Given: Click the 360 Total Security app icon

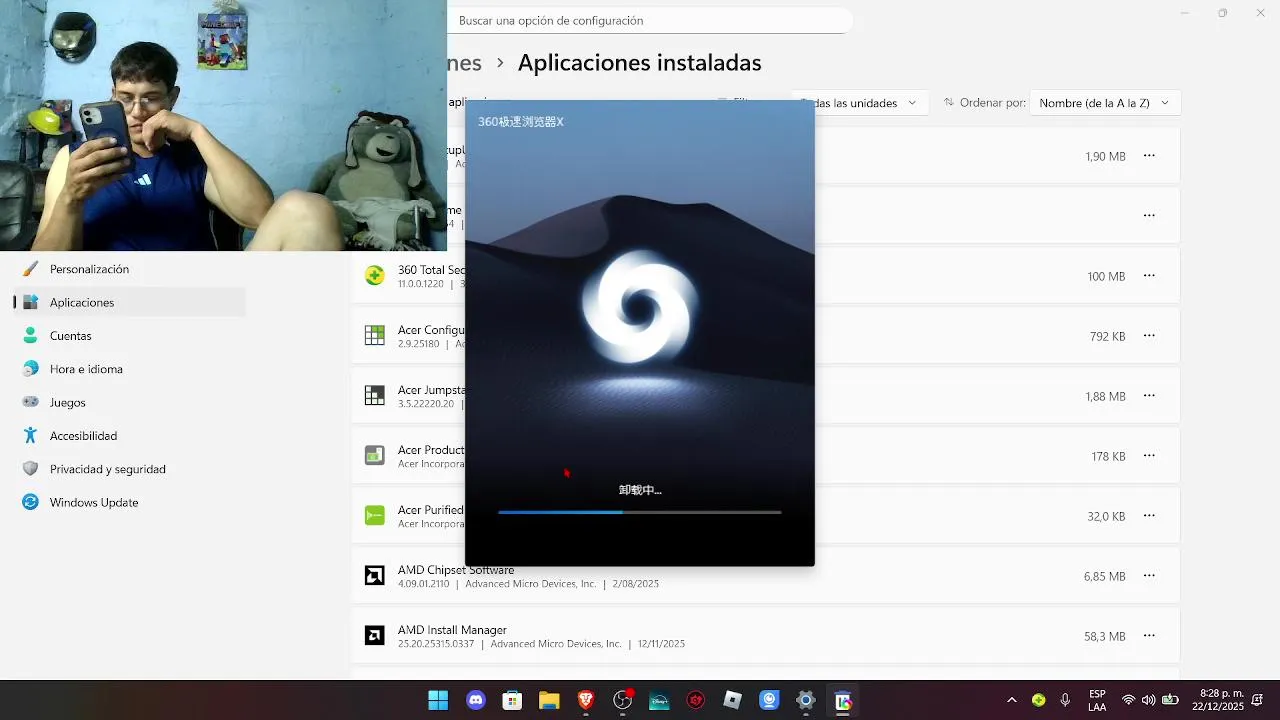Looking at the screenshot, I should pos(375,276).
